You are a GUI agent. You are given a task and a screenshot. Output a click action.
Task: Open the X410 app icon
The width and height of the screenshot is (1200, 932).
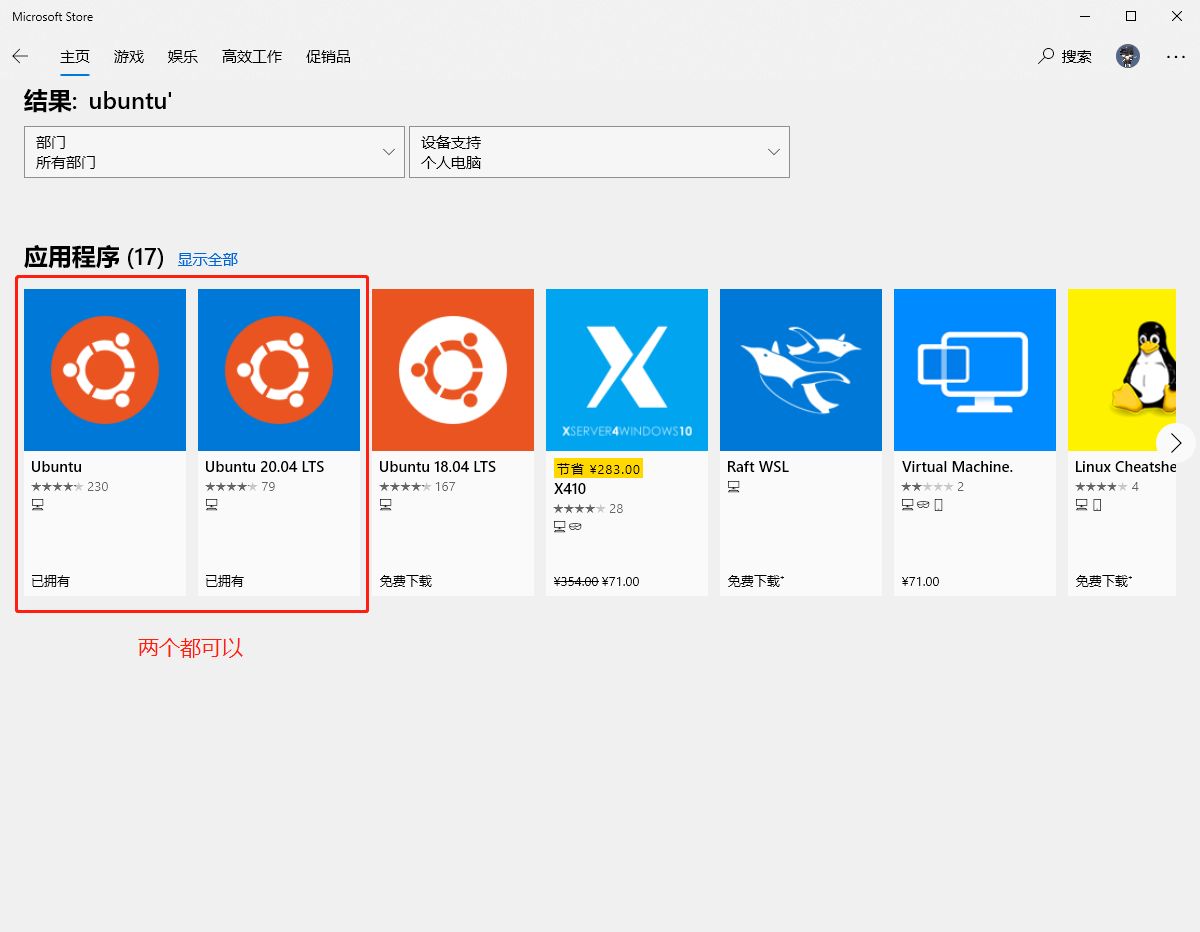(x=626, y=369)
